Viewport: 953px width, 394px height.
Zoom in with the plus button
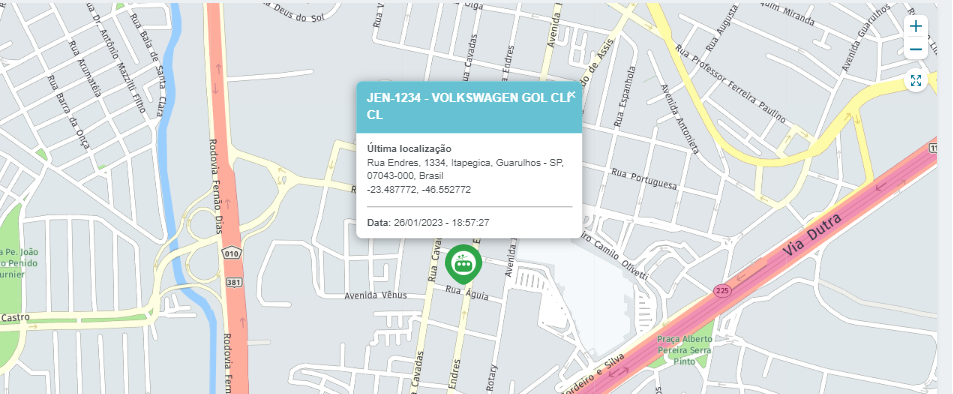pyautogui.click(x=916, y=27)
